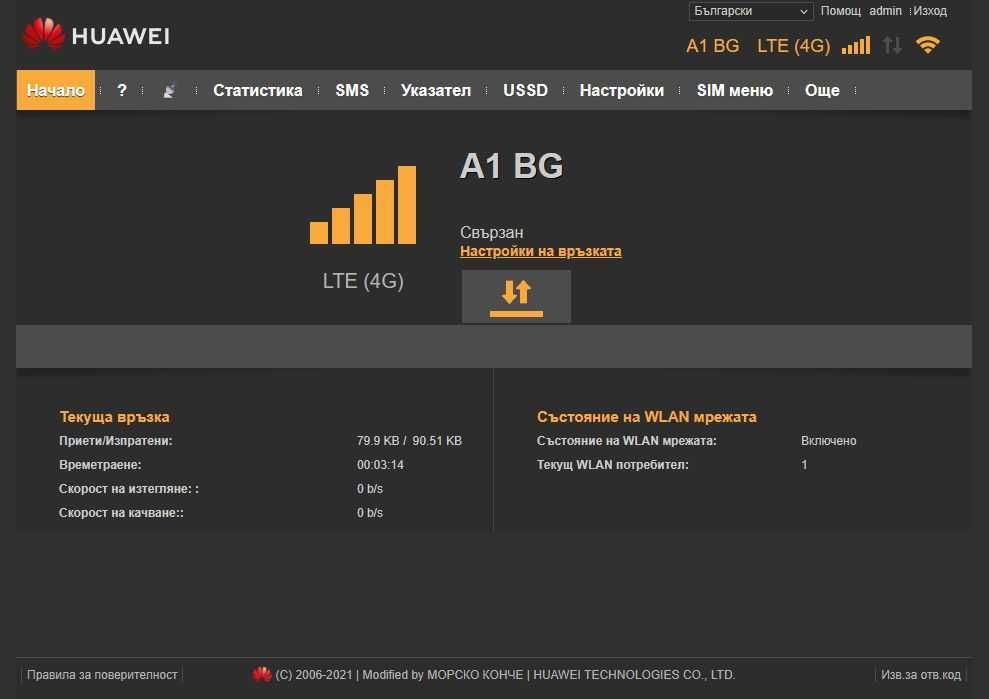Click the header signal strength bars icon
The width and height of the screenshot is (989, 699).
click(856, 45)
